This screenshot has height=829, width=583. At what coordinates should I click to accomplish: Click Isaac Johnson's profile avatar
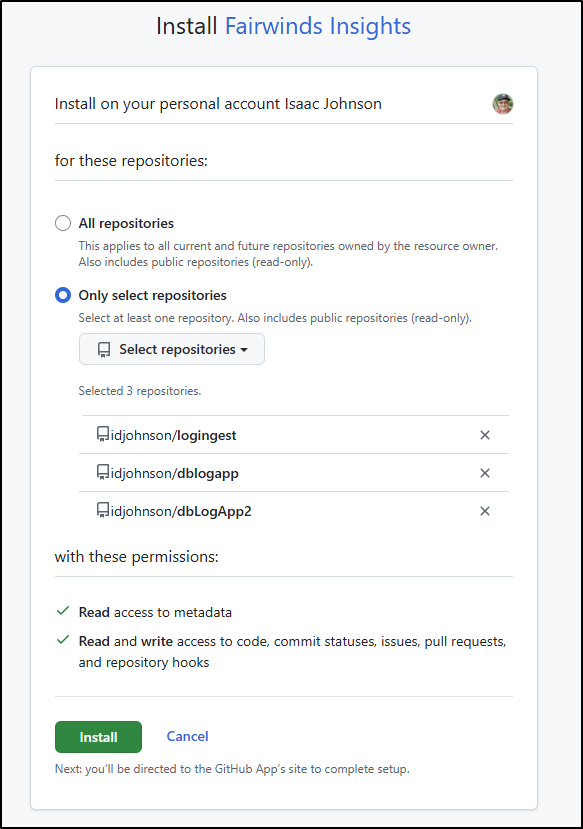pyautogui.click(x=503, y=104)
